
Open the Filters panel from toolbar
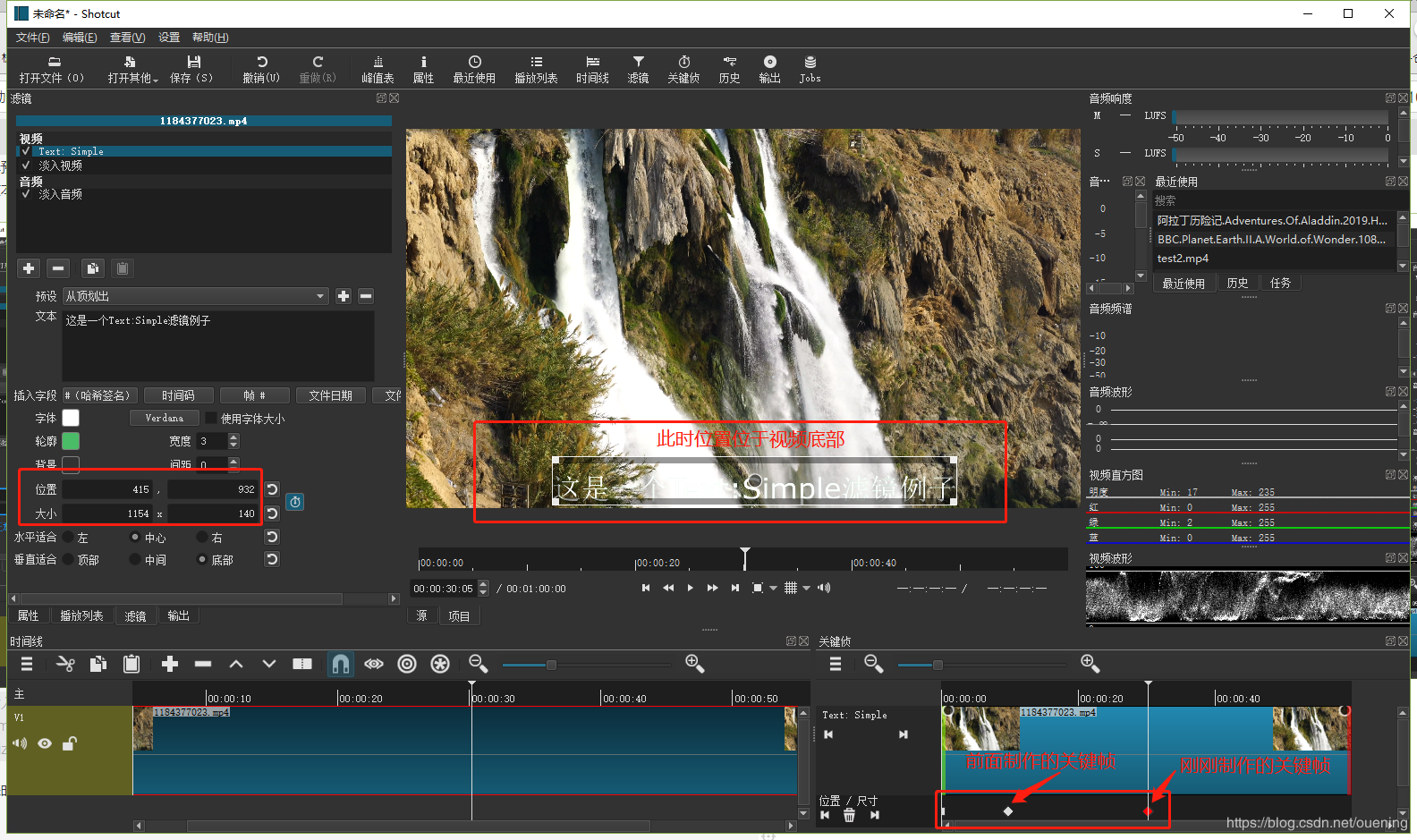pyautogui.click(x=638, y=69)
